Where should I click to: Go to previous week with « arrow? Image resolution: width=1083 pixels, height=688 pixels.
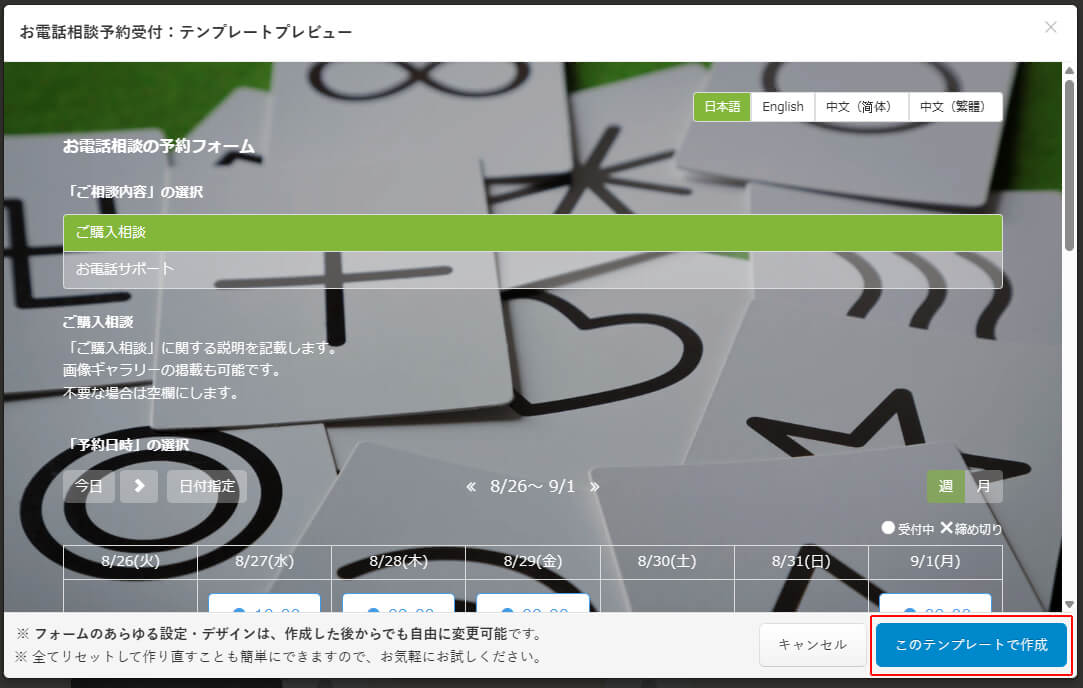click(471, 487)
